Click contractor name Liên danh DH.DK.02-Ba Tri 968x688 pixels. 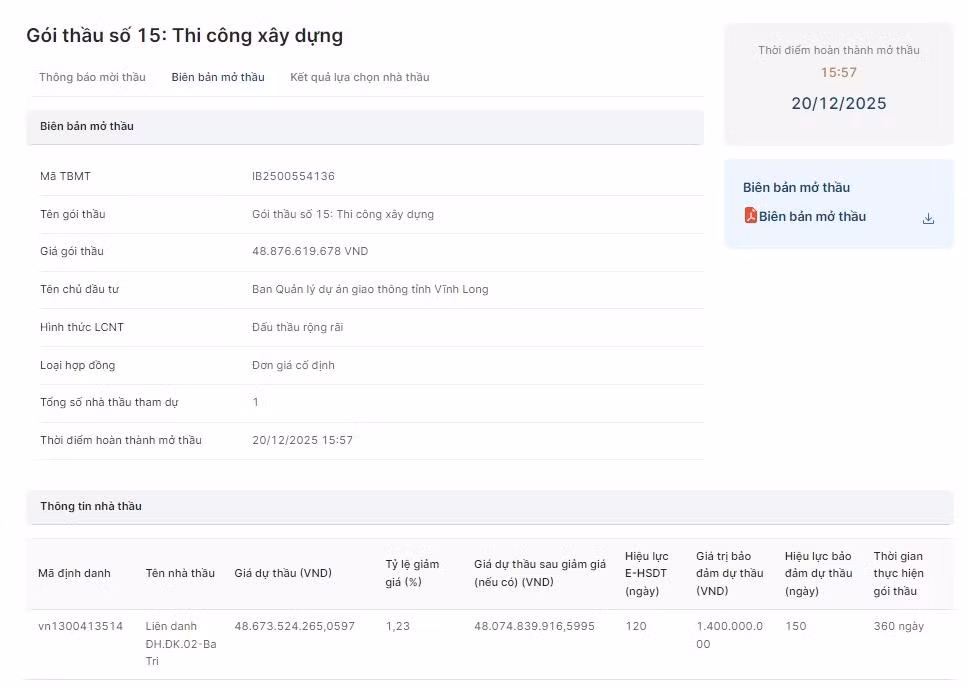click(x=180, y=643)
